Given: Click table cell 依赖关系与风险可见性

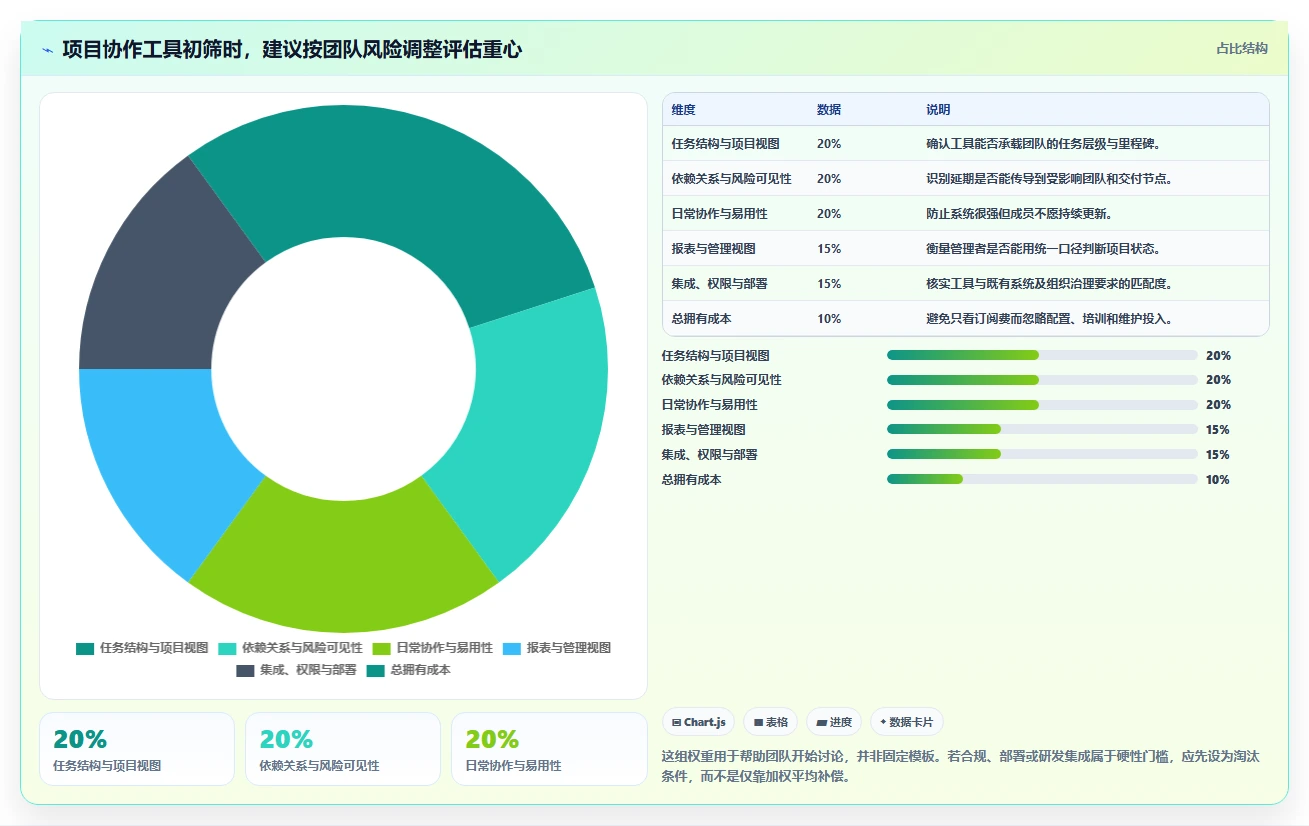Looking at the screenshot, I should click(x=732, y=179).
